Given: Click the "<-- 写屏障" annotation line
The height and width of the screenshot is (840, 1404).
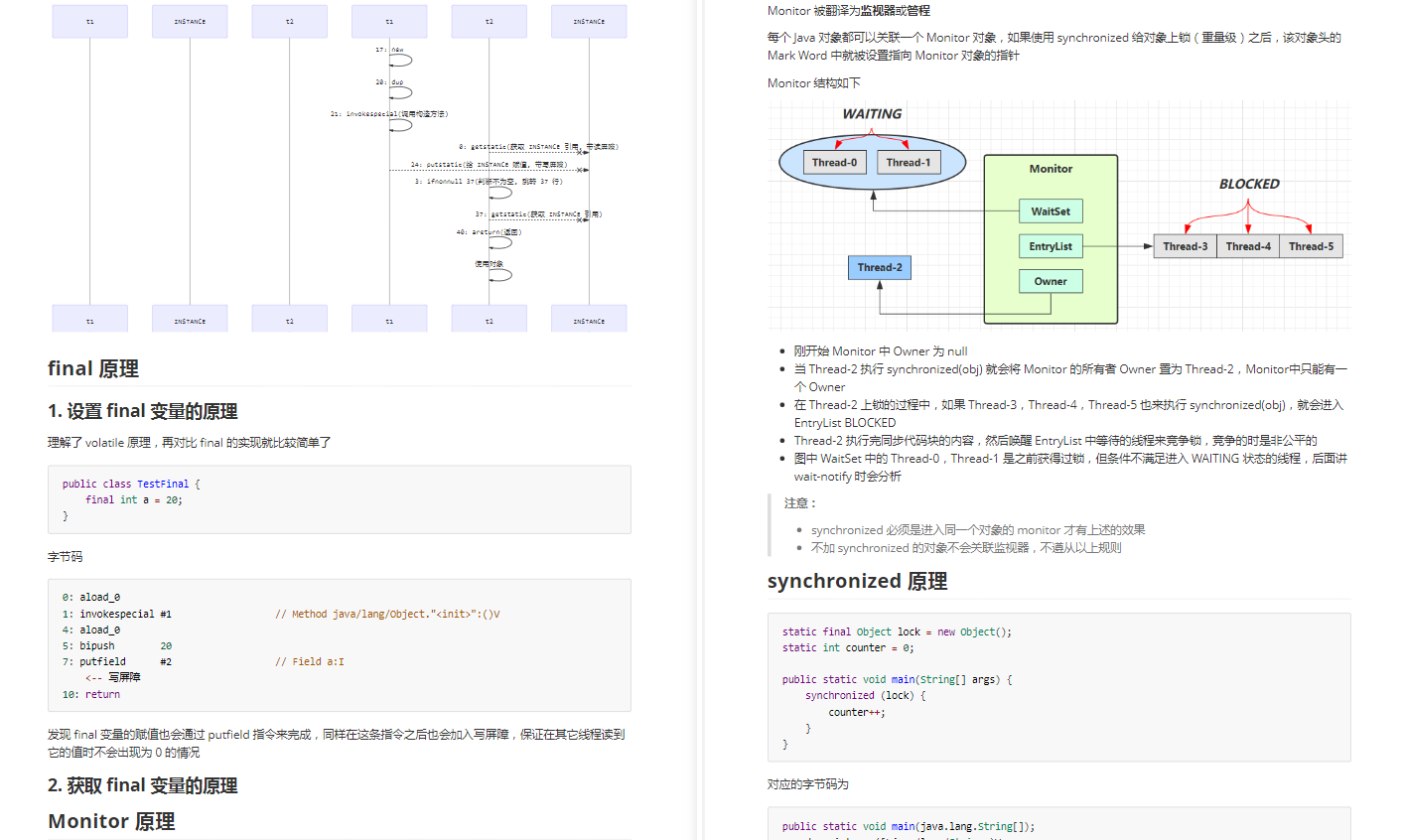Looking at the screenshot, I should [112, 677].
